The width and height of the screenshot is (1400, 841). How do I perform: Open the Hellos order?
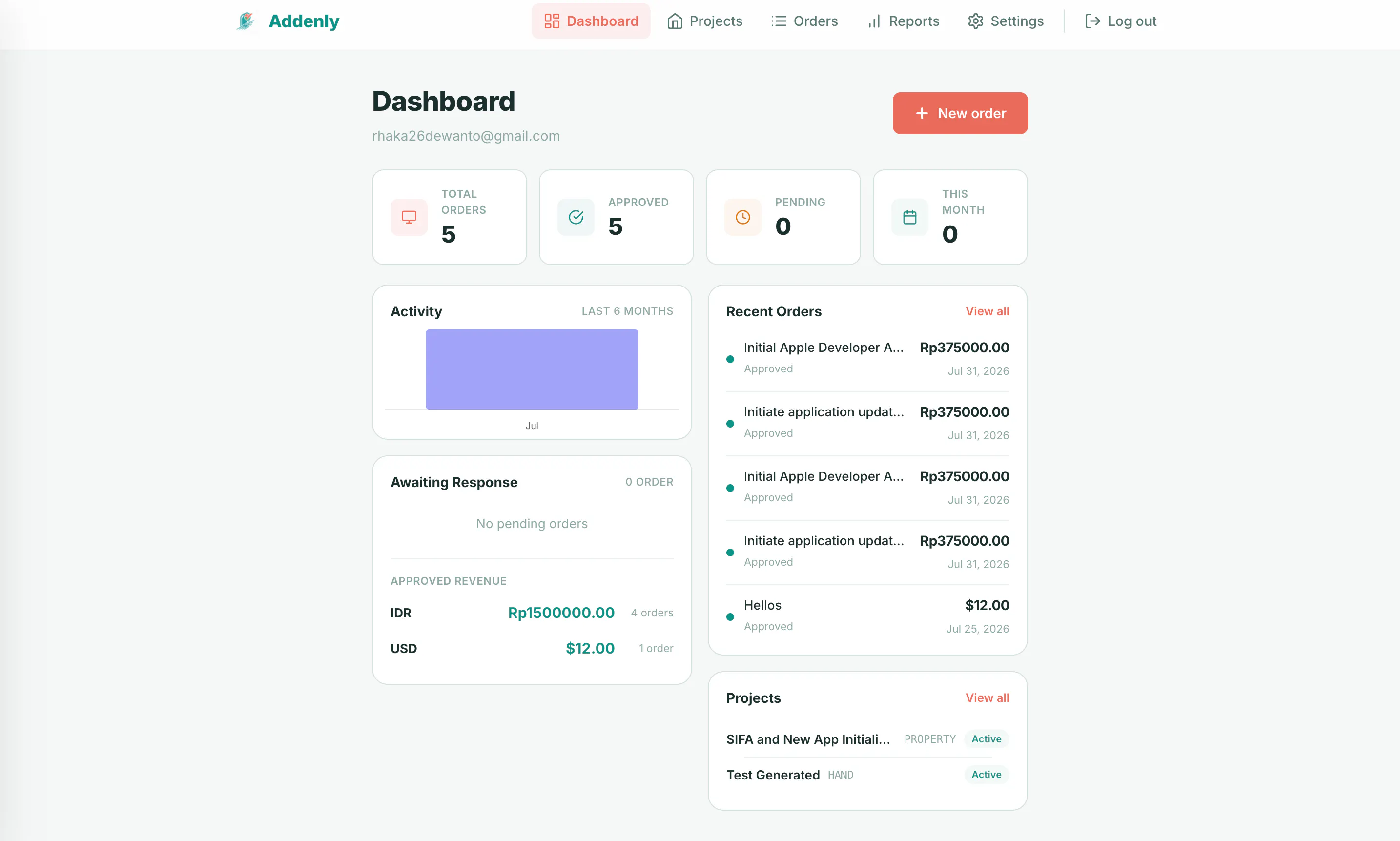(x=867, y=616)
